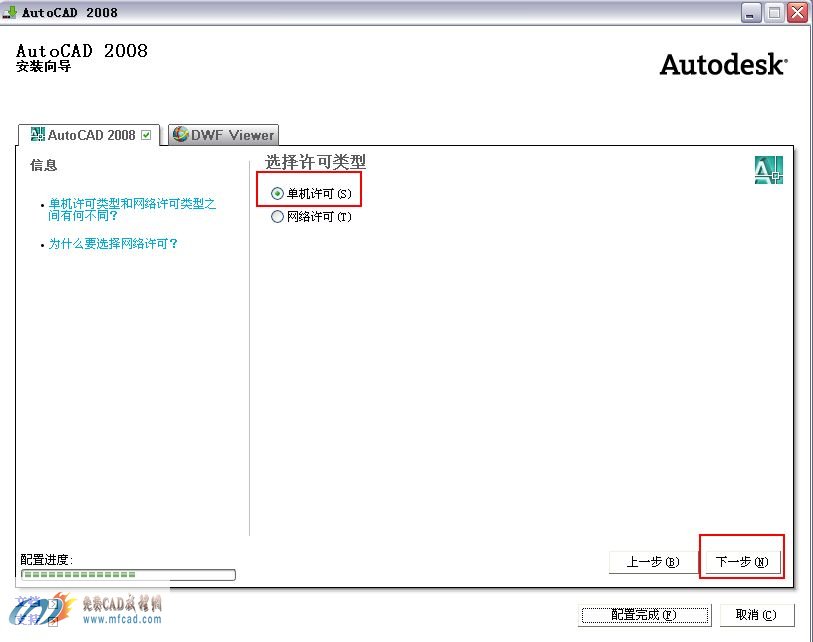The width and height of the screenshot is (813, 642).
Task: Click the 安装向导 subtitle text
Action: tap(44, 66)
